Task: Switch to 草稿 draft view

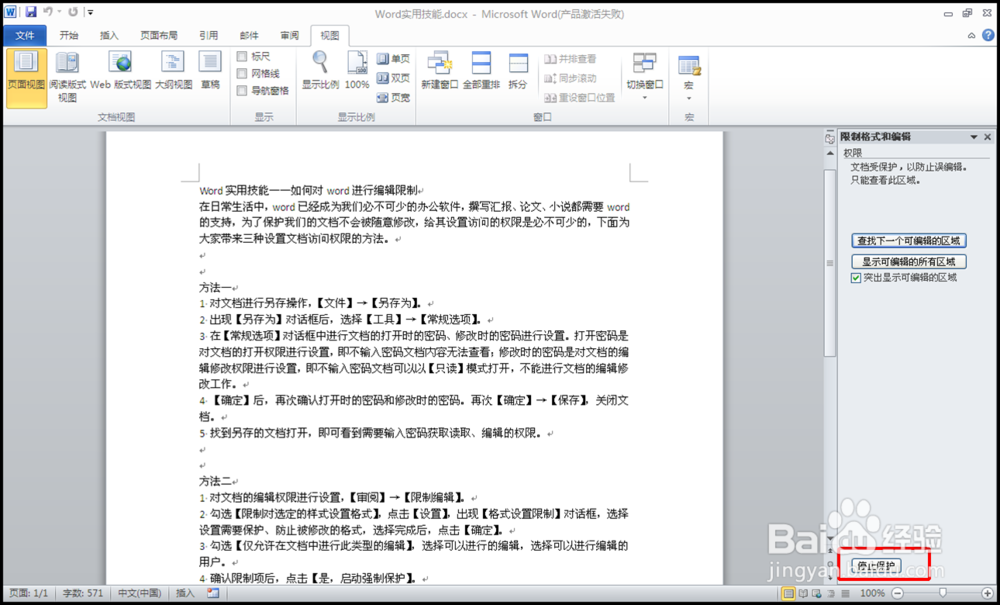Action: point(210,71)
